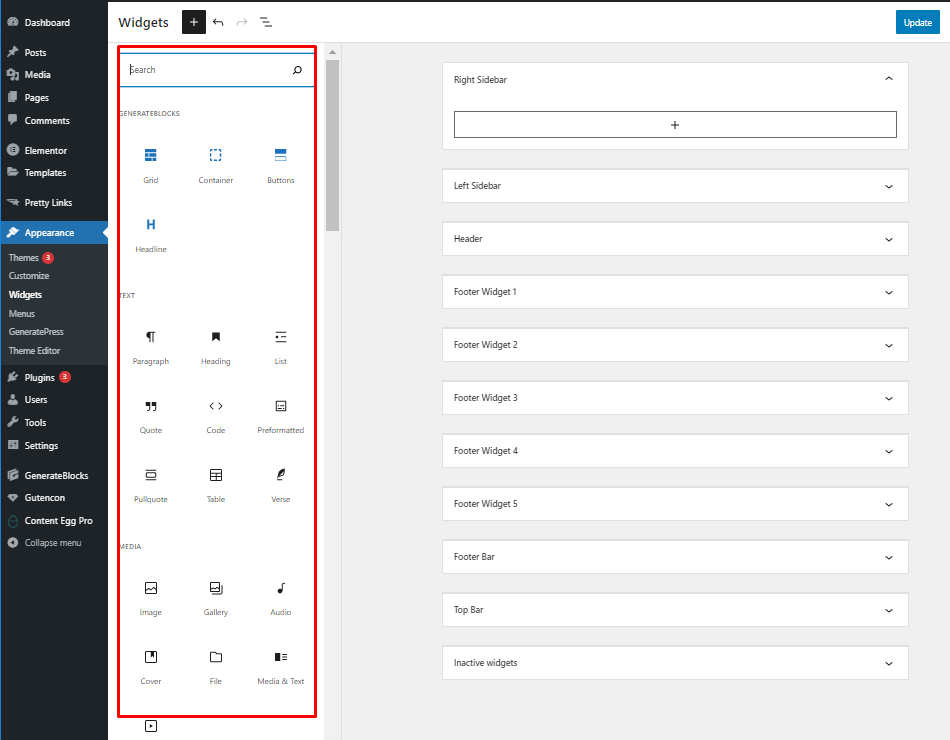This screenshot has height=740, width=950.
Task: Click the Undo arrow in the toolbar
Action: click(x=218, y=21)
